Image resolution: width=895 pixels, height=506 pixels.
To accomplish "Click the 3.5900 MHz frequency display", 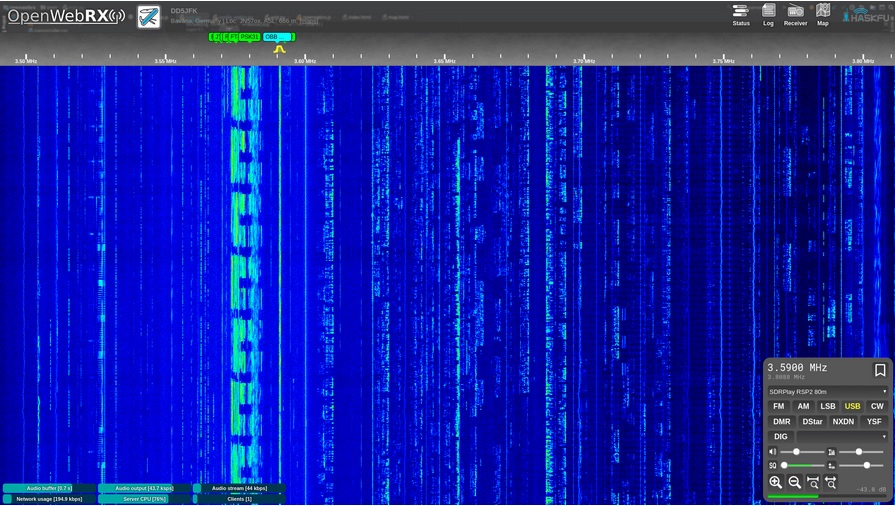I will pos(797,368).
